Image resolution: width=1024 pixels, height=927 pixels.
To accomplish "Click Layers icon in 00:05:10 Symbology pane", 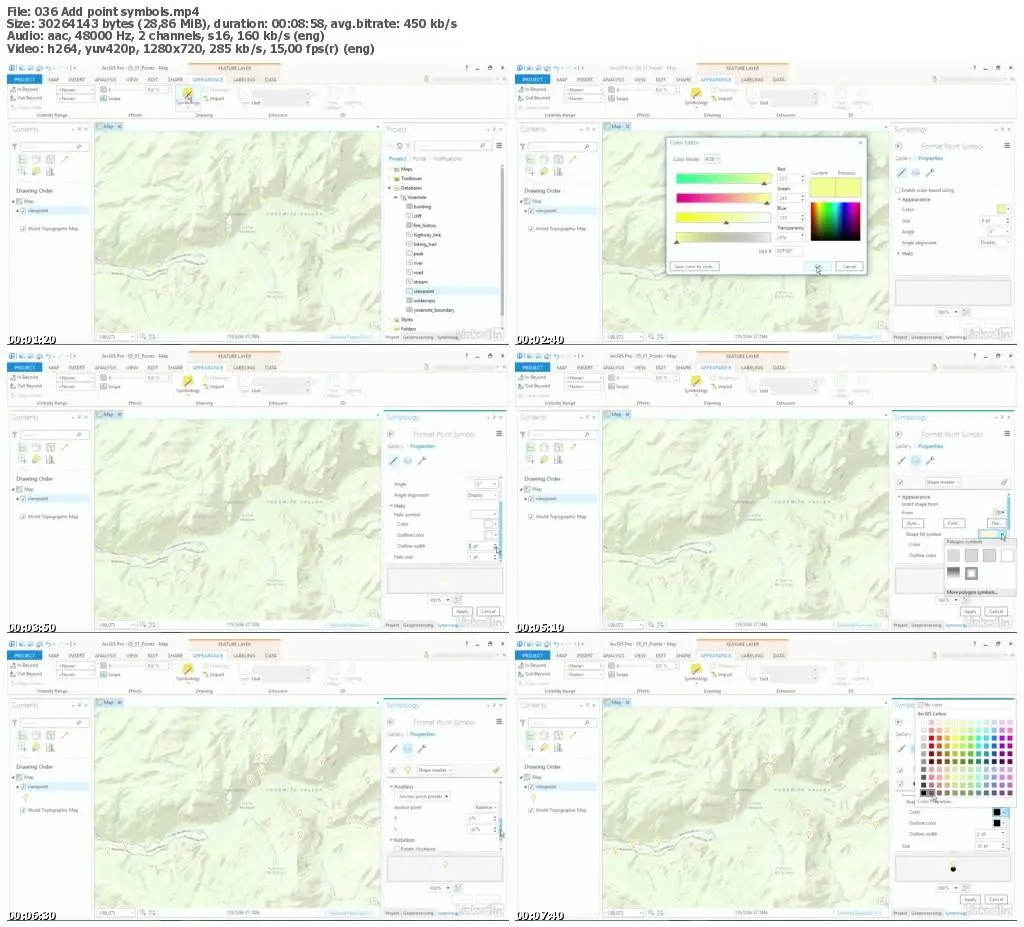I will point(916,461).
